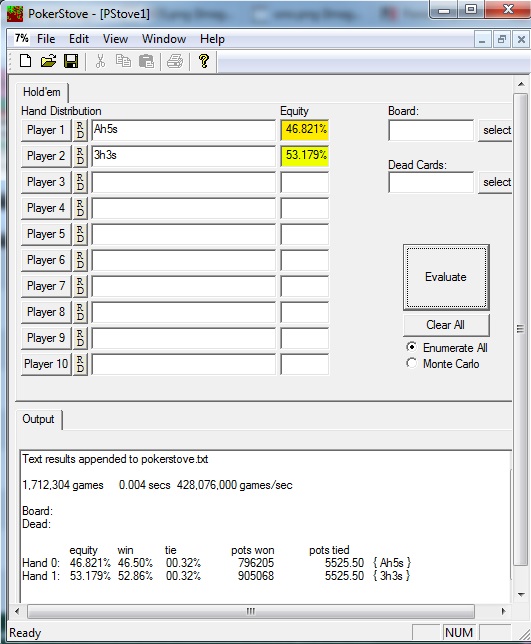This screenshot has width=531, height=644.
Task: Open the View menu
Action: point(115,39)
